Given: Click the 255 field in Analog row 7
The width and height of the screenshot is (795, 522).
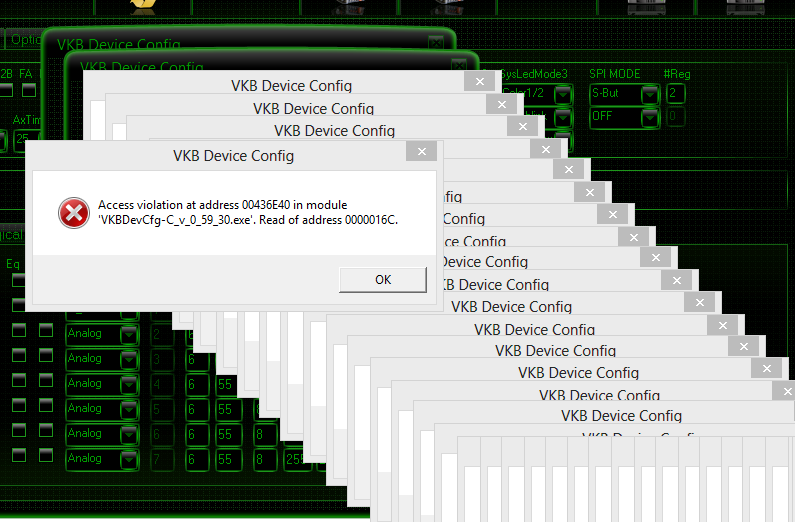Looking at the screenshot, I should coord(297,459).
